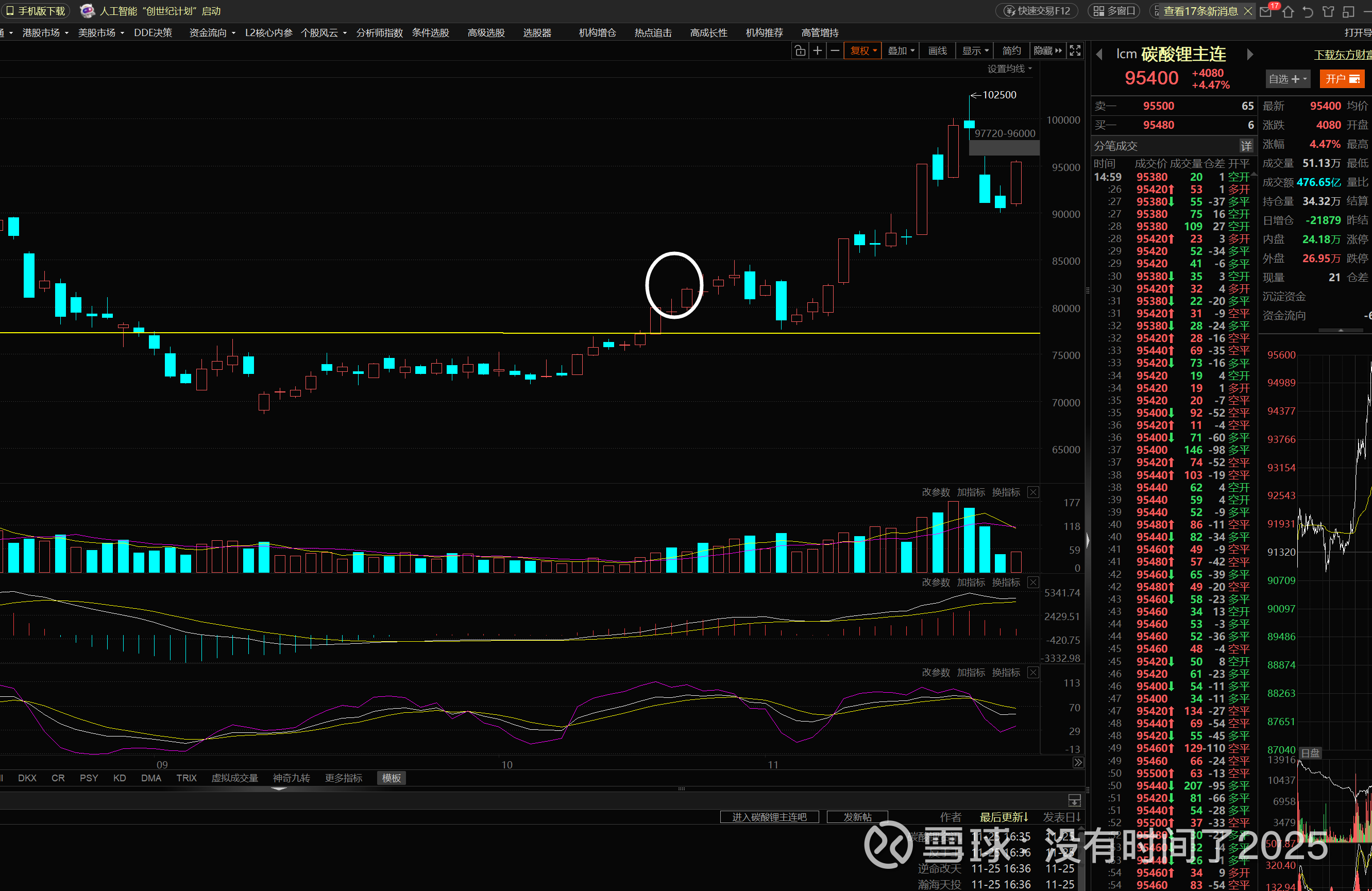Select the TRIX indicator tab

pos(186,778)
